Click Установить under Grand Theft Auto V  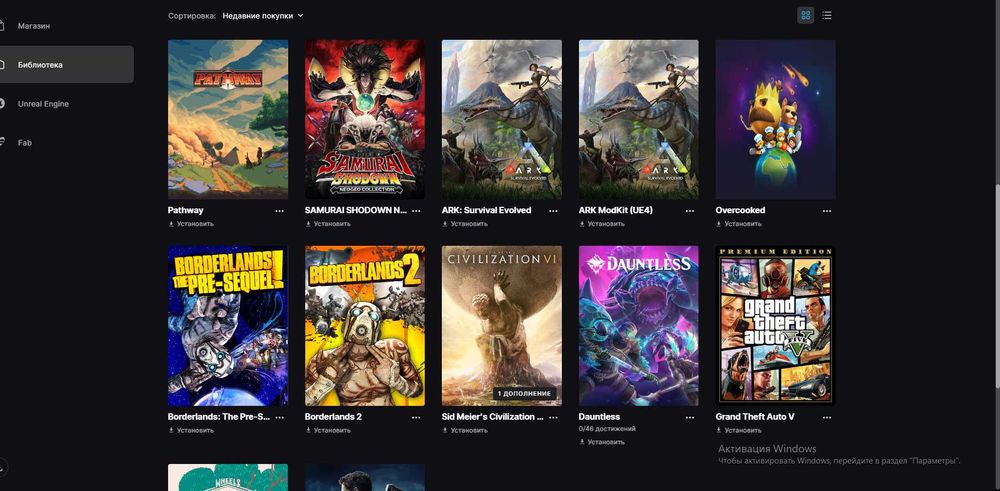pyautogui.click(x=739, y=430)
